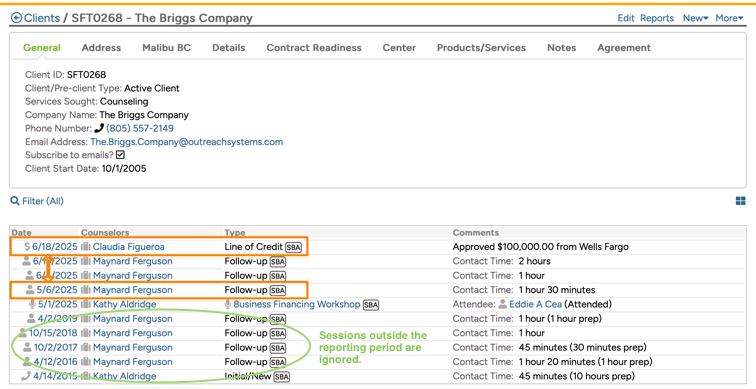
Task: Click person icon beside Eddie A Cea
Action: 503,305
